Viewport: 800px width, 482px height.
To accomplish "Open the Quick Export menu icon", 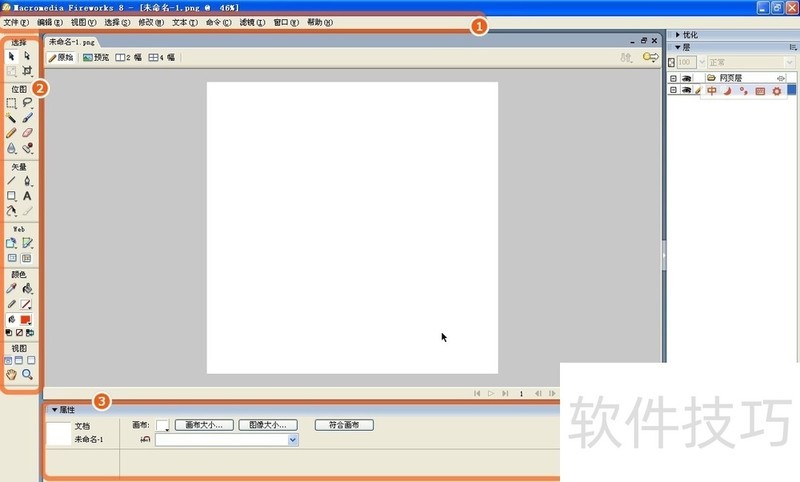I will pyautogui.click(x=651, y=57).
